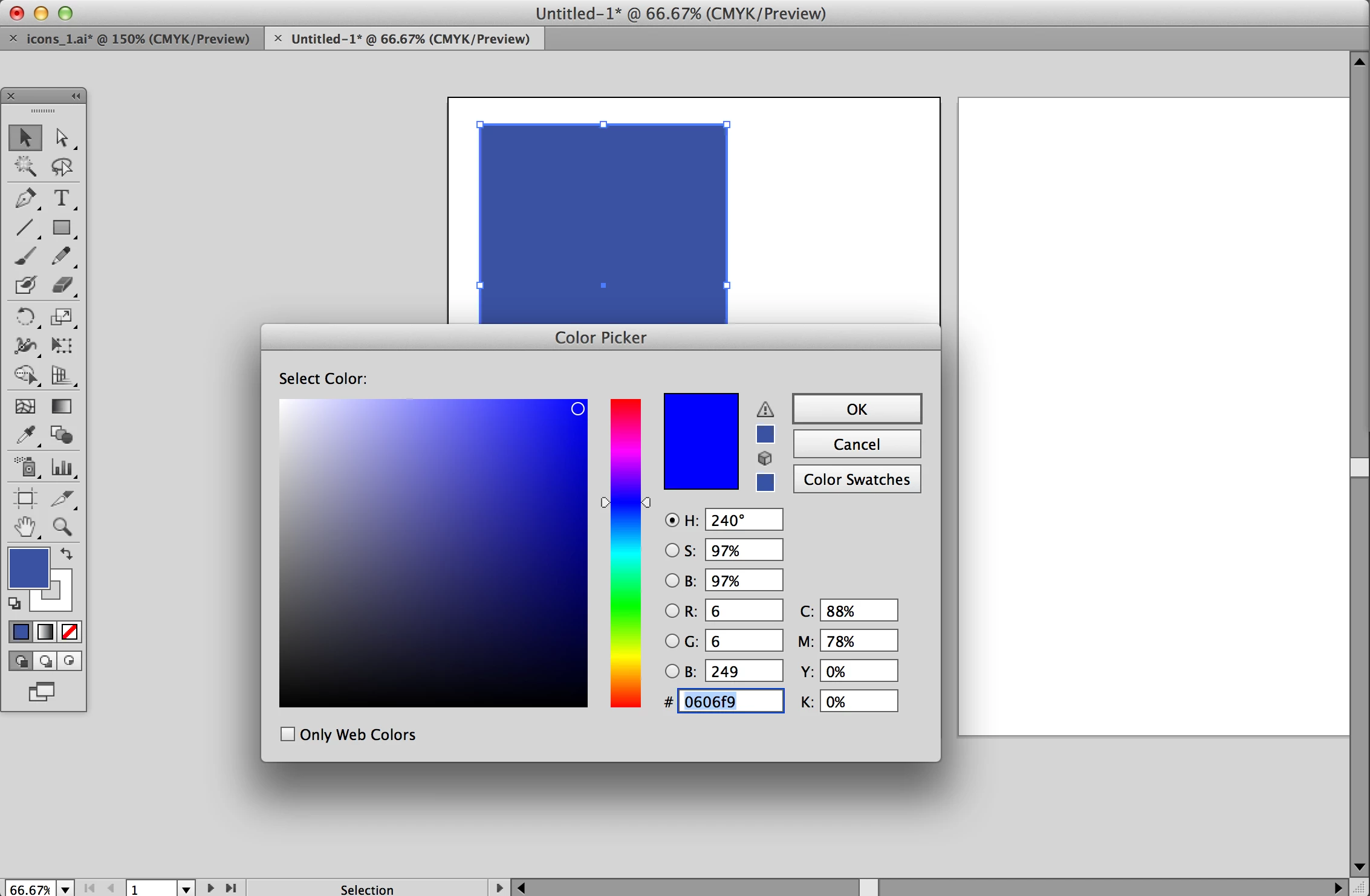This screenshot has height=896, width=1370.
Task: Click the out of gamut warning icon
Action: [765, 410]
